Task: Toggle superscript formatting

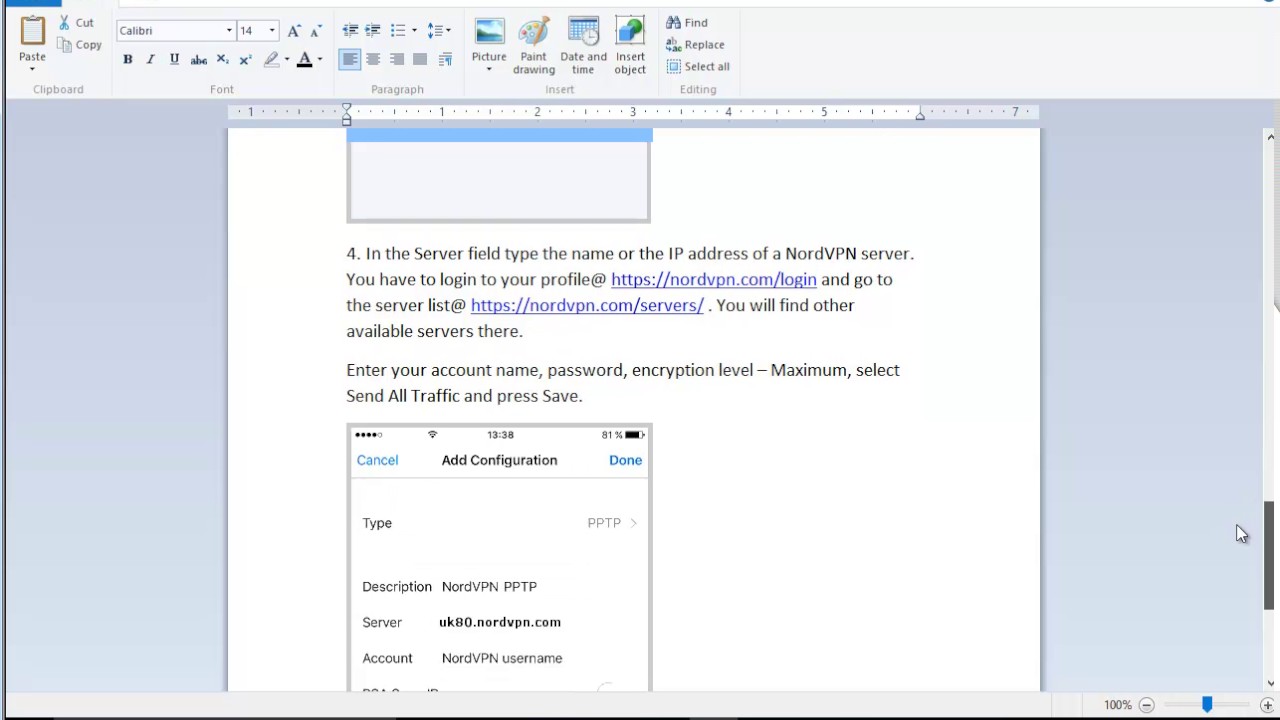Action: pos(245,60)
